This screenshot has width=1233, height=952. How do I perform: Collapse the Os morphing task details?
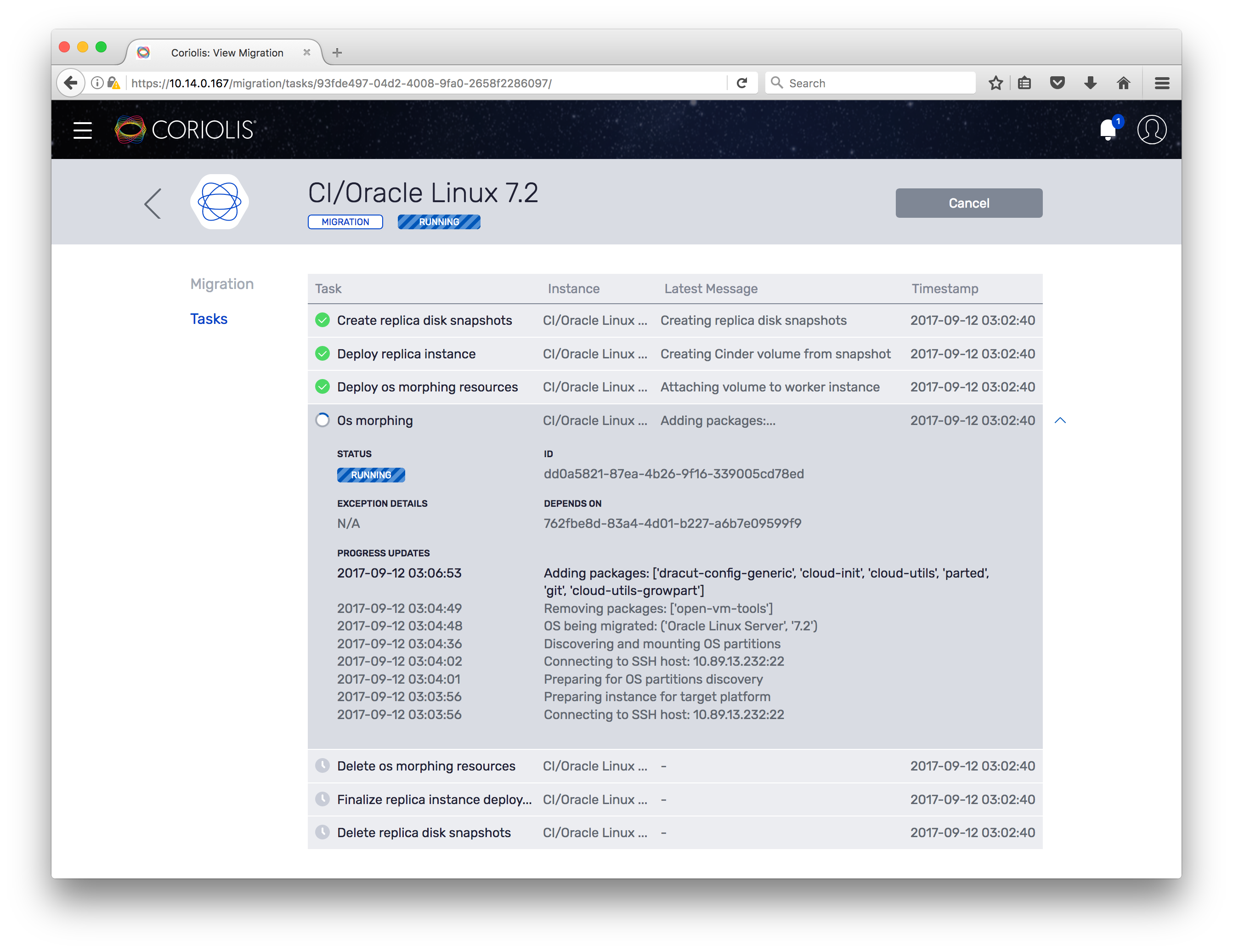[x=1060, y=421]
